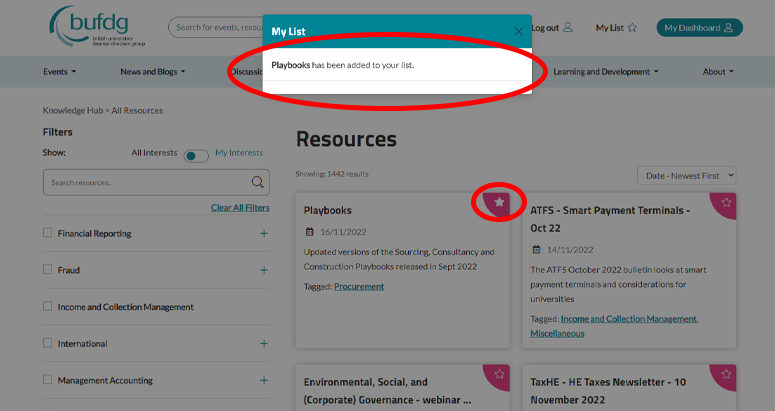Click the star on Playbooks card
Screen dimensions: 775x411
coord(500,202)
